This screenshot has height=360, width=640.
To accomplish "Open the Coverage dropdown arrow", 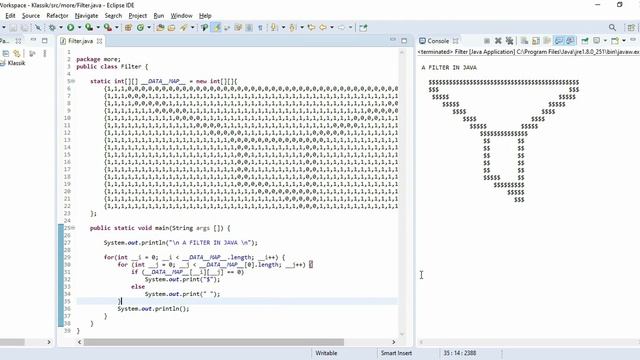I will pyautogui.click(x=98, y=28).
